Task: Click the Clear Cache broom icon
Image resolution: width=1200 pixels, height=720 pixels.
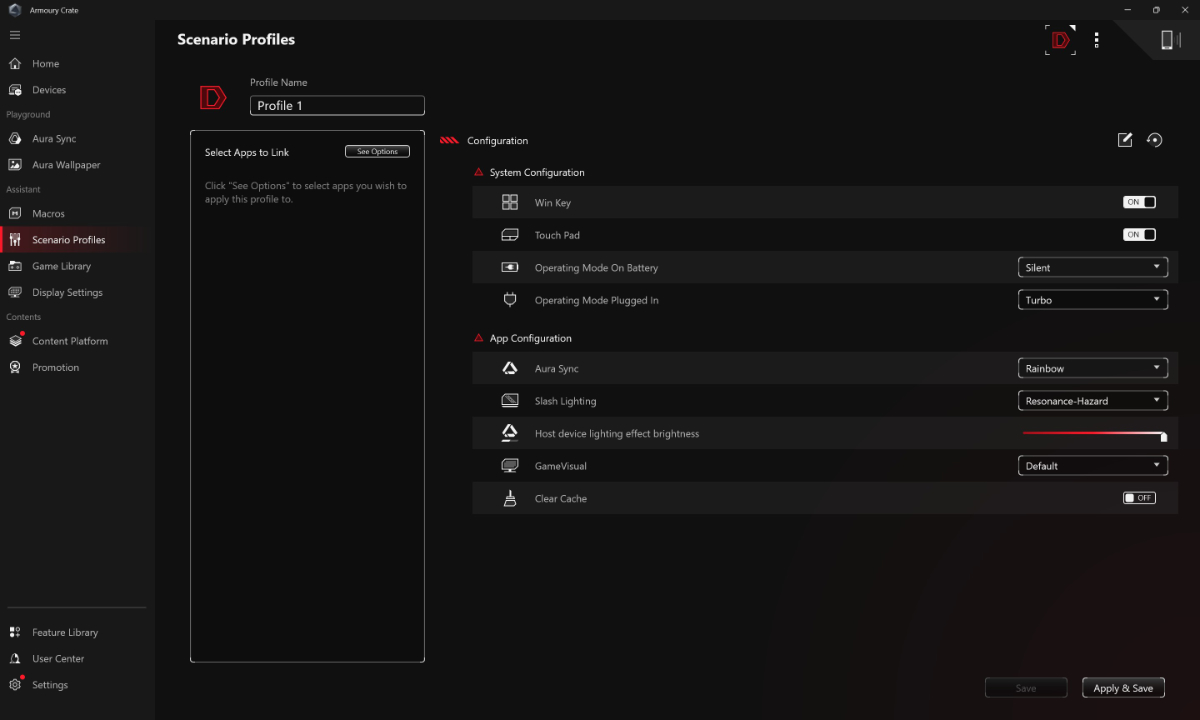Action: pyautogui.click(x=510, y=498)
